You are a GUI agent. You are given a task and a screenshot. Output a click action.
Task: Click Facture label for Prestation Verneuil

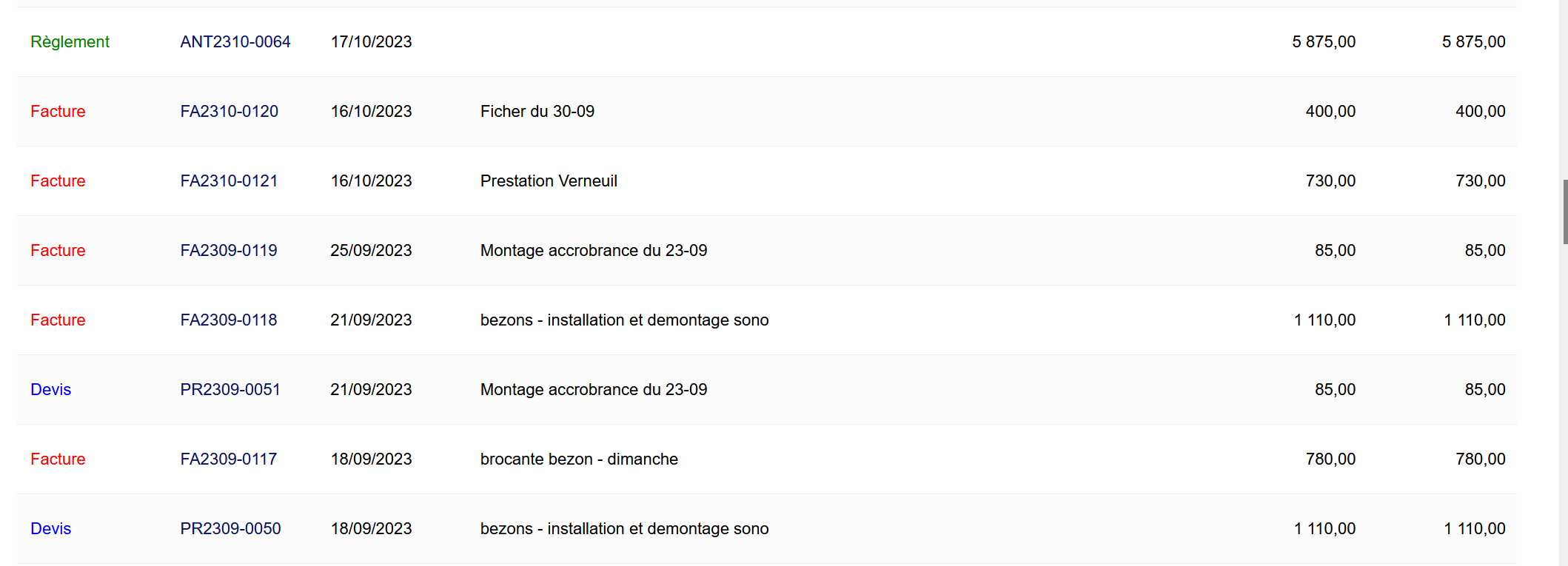(58, 181)
